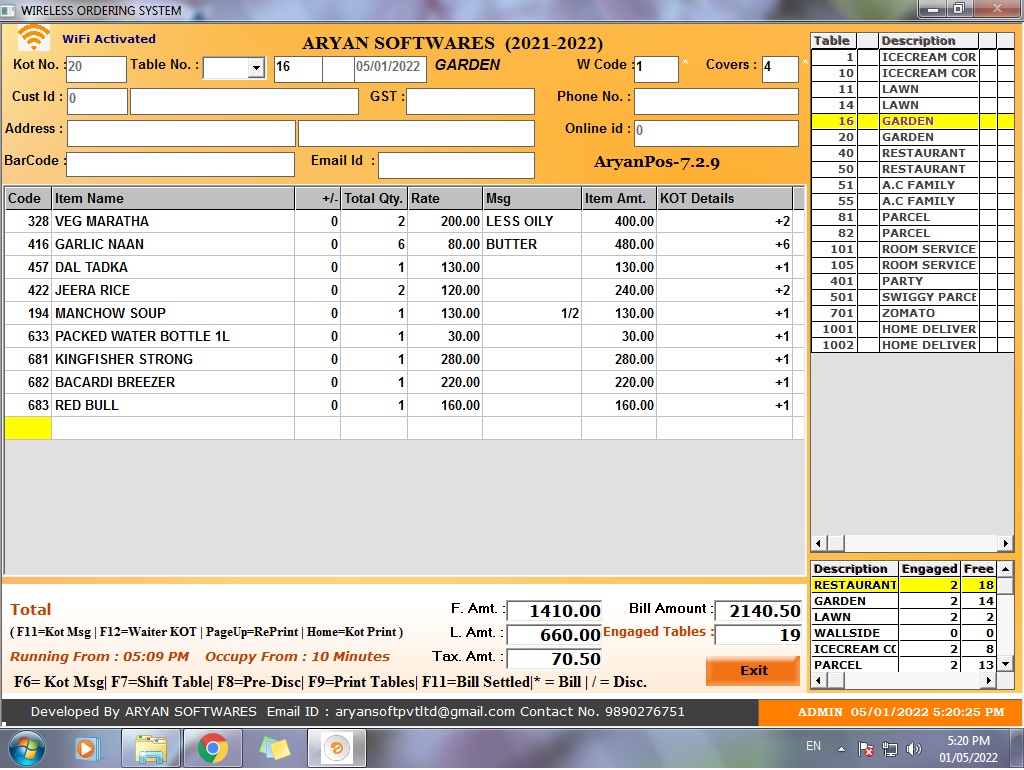Click the GST input field
The width and height of the screenshot is (1024, 770).
coord(470,101)
